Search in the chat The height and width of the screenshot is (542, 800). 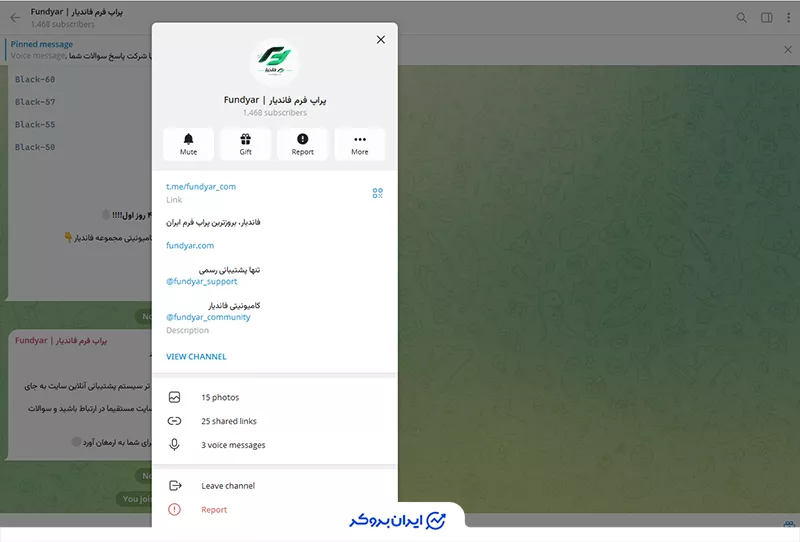coord(741,18)
